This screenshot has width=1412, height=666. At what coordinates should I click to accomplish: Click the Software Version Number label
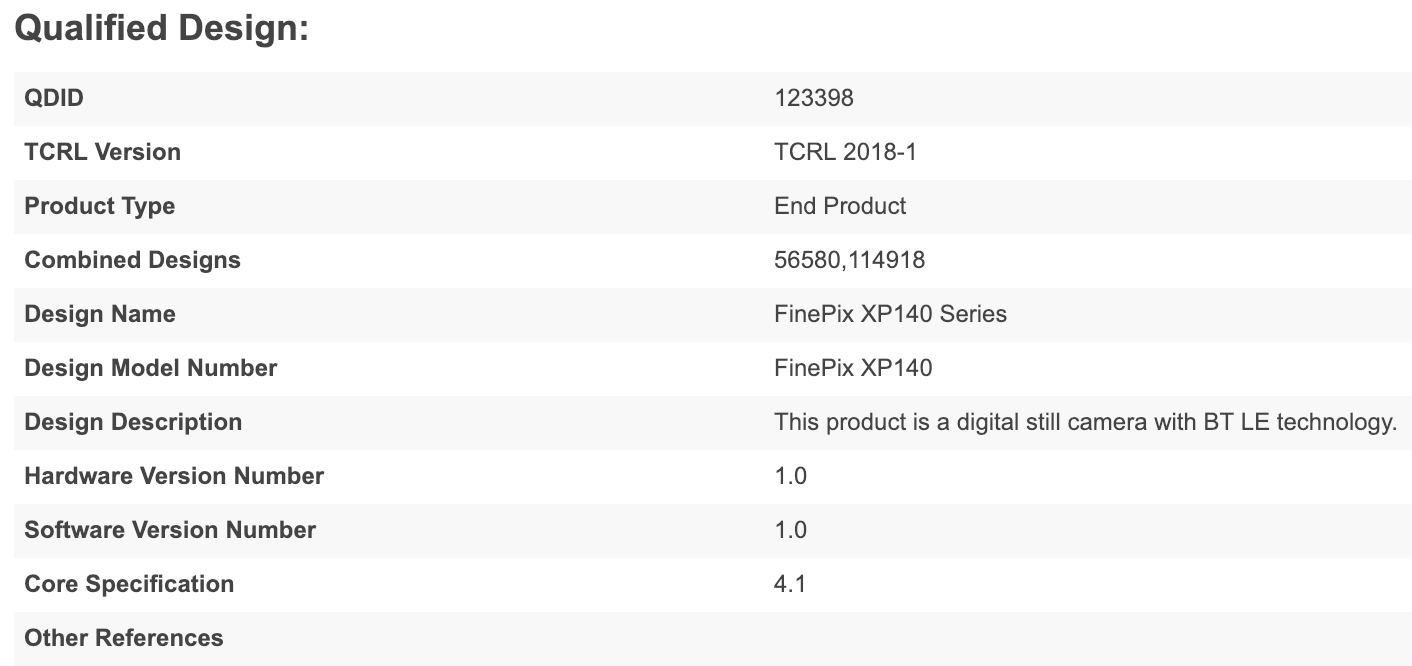(170, 530)
